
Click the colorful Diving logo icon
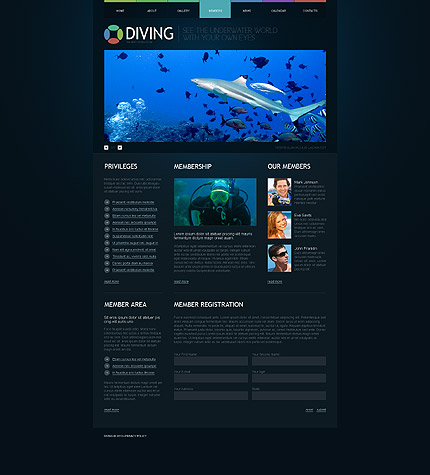coord(113,34)
